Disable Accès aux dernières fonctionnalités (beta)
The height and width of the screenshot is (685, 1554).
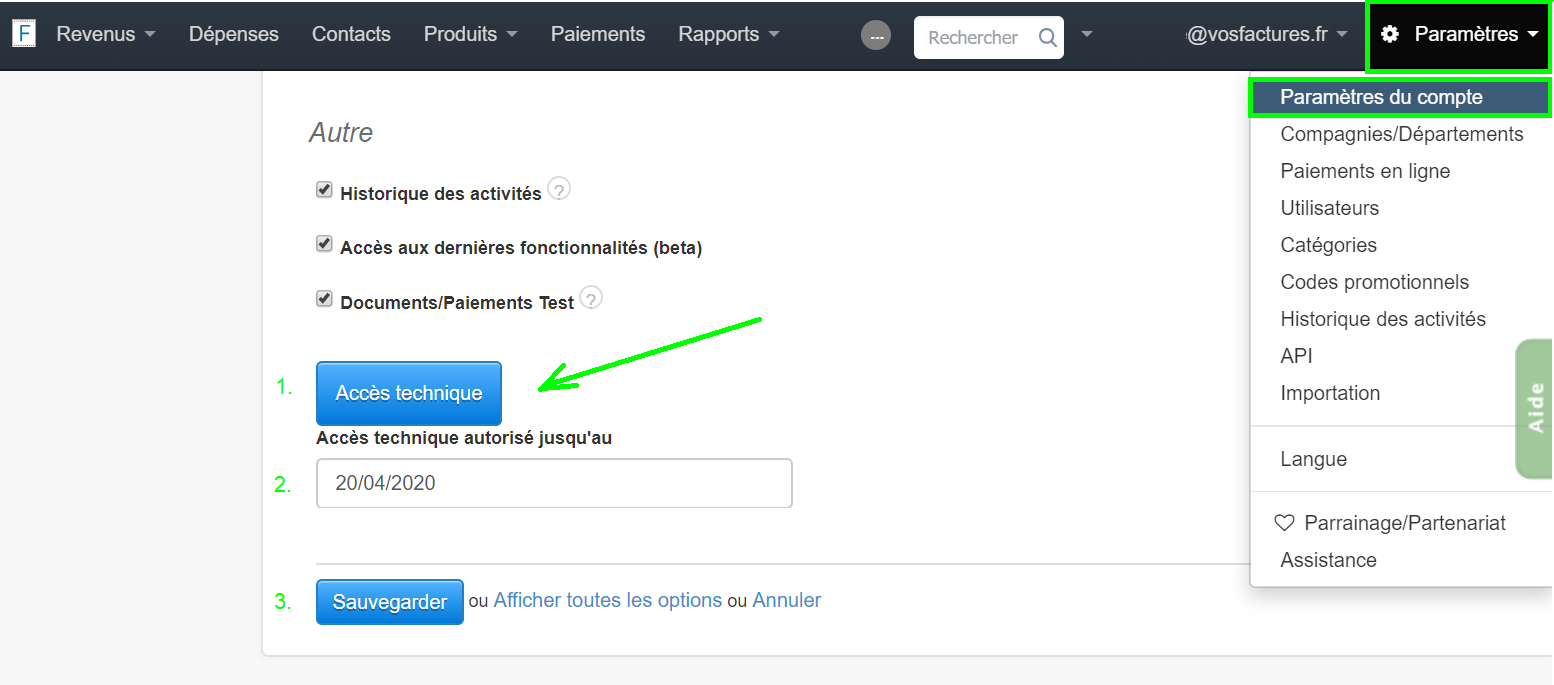click(324, 242)
